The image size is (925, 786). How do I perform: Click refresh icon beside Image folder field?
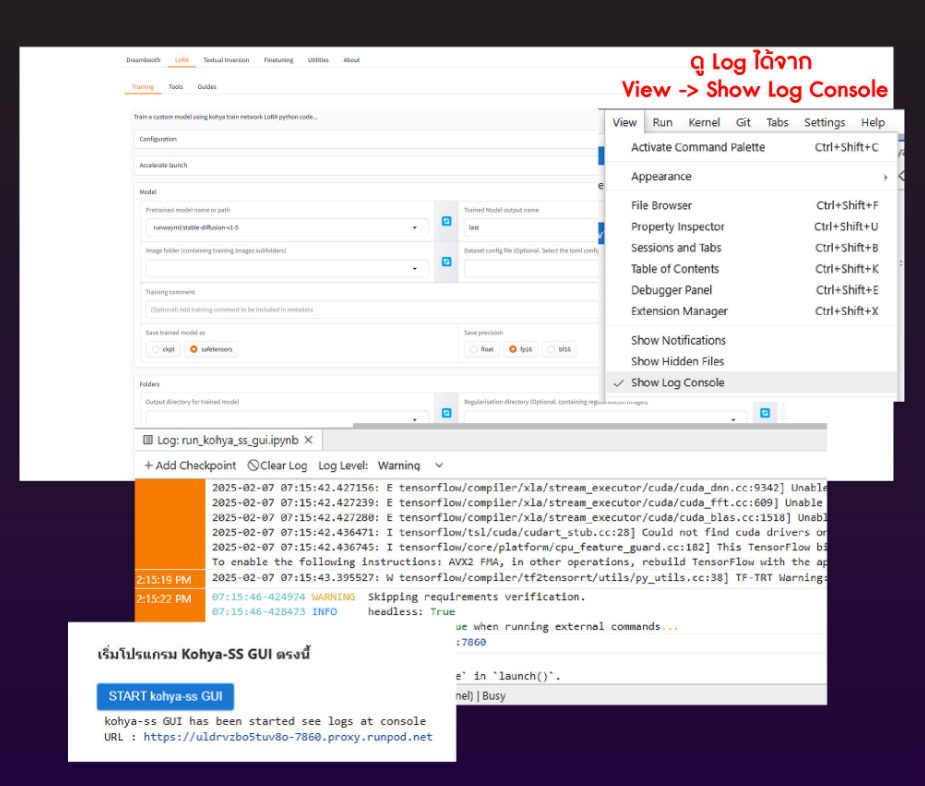[x=446, y=262]
